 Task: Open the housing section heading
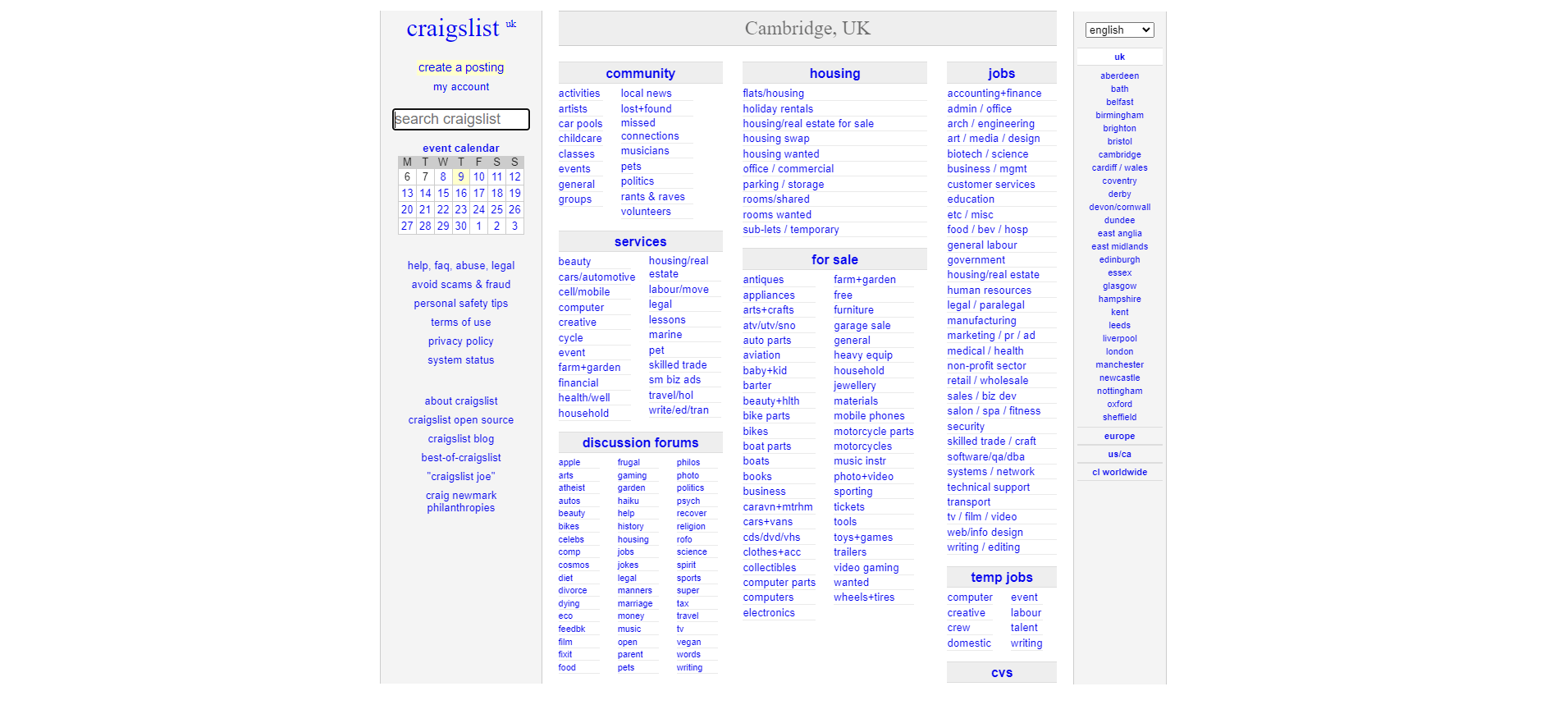(x=834, y=74)
